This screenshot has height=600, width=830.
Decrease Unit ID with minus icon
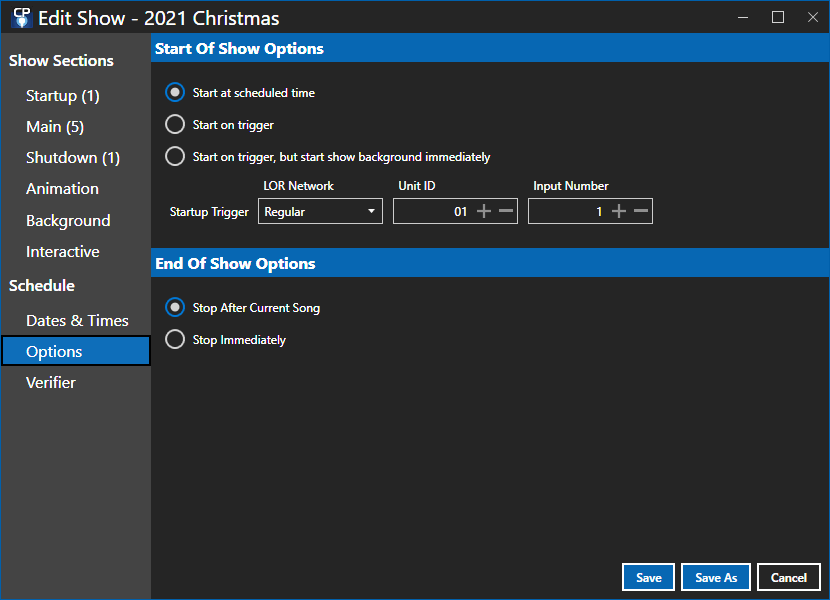coord(506,211)
